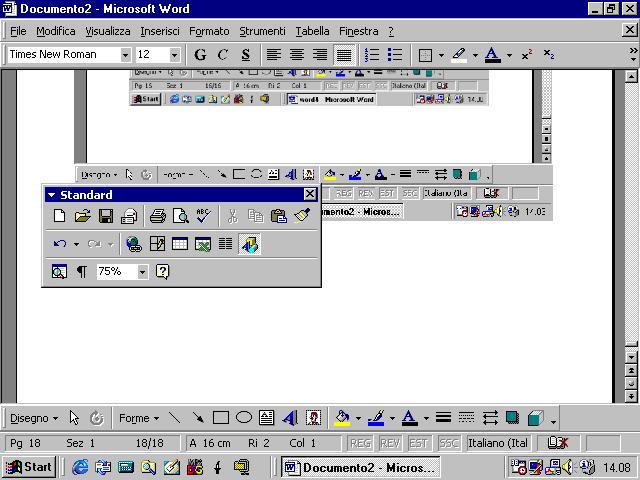
Task: Open the Office Assistant help icon
Action: 162,271
